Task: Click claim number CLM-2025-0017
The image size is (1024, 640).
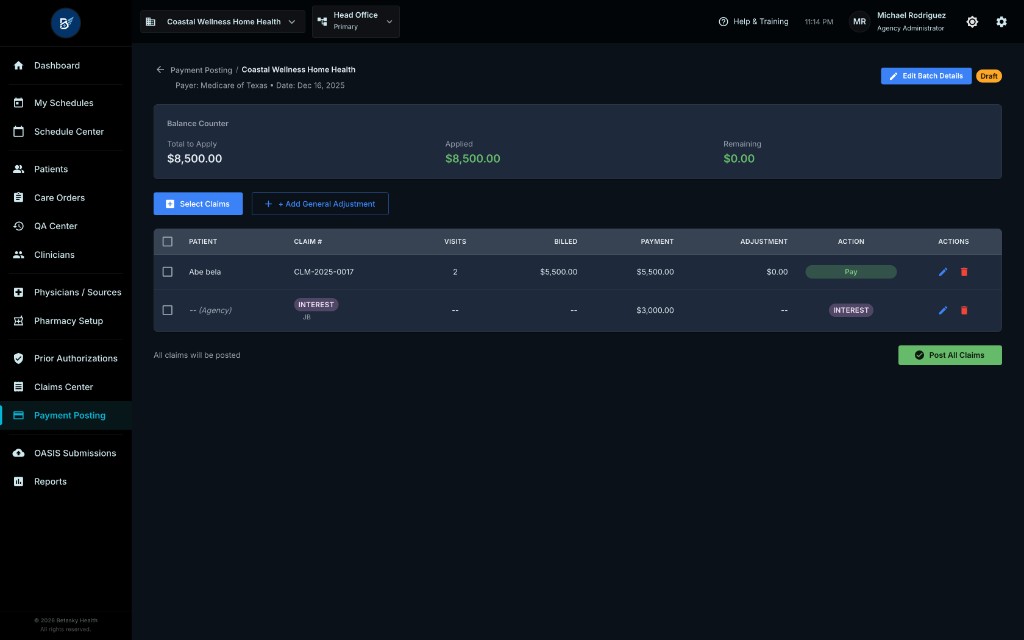Action: point(323,272)
